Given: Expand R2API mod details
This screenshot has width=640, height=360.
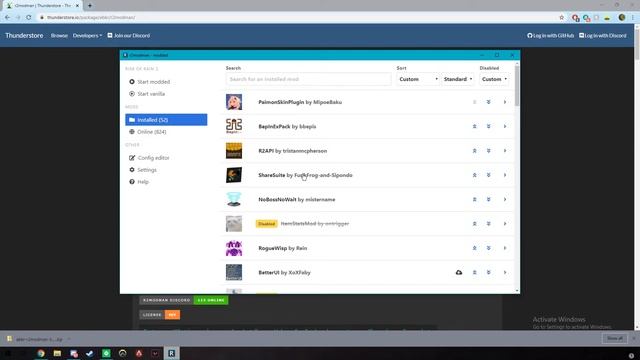Looking at the screenshot, I should point(504,151).
